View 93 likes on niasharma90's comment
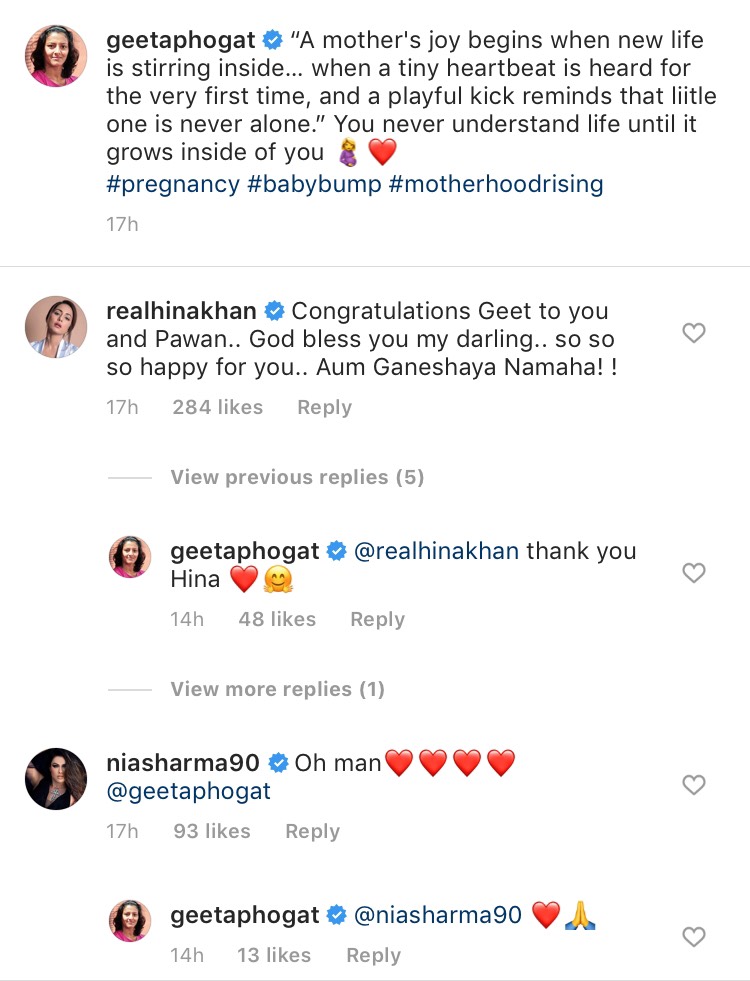The image size is (750, 981). [212, 831]
